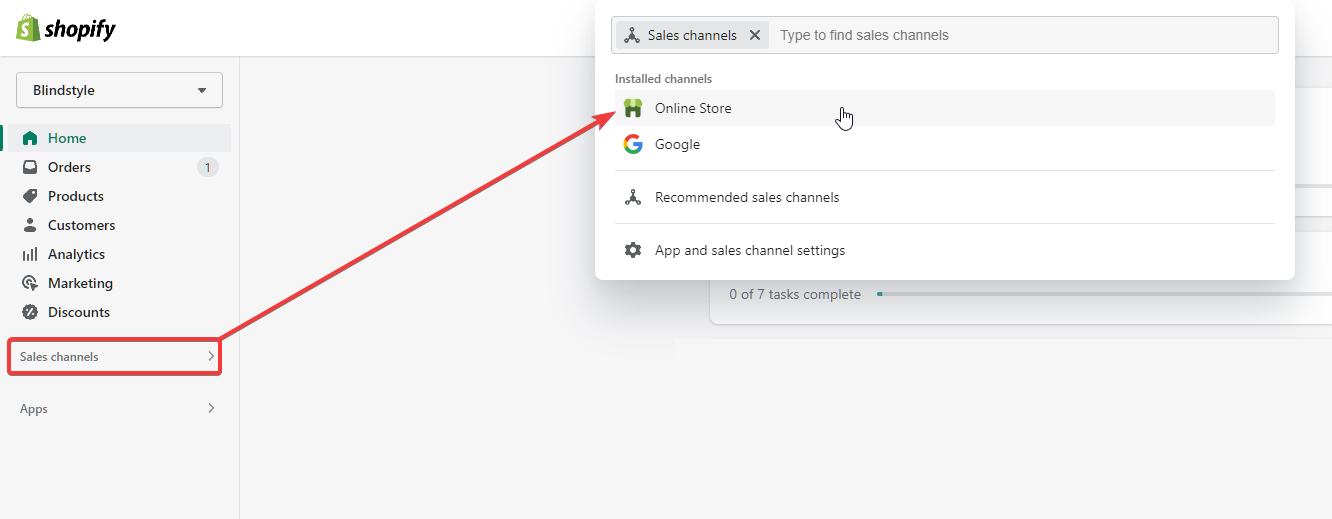Open the Orders icon in sidebar
This screenshot has height=519, width=1332.
click(30, 167)
